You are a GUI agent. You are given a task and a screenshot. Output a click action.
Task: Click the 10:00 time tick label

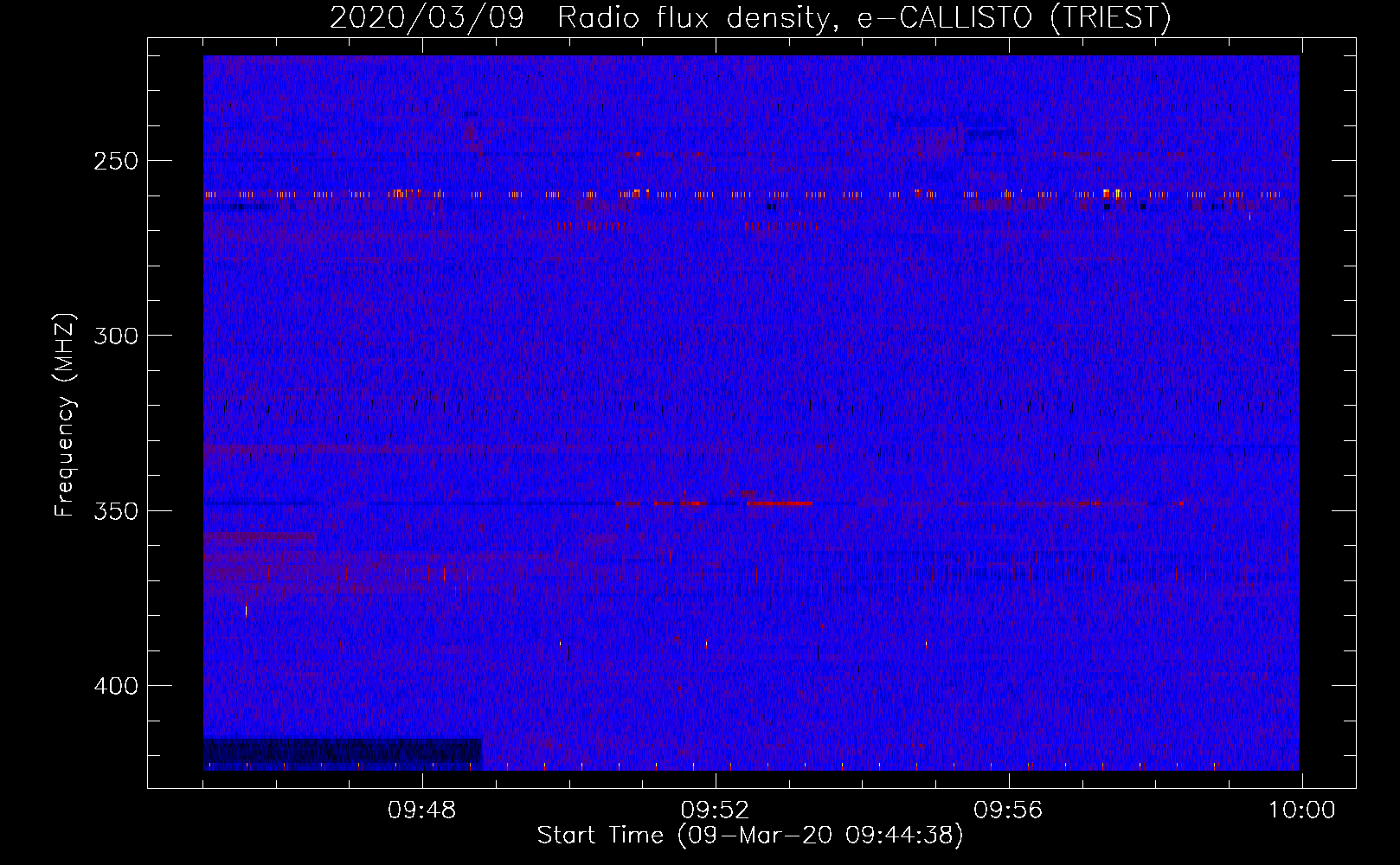coord(1301,811)
